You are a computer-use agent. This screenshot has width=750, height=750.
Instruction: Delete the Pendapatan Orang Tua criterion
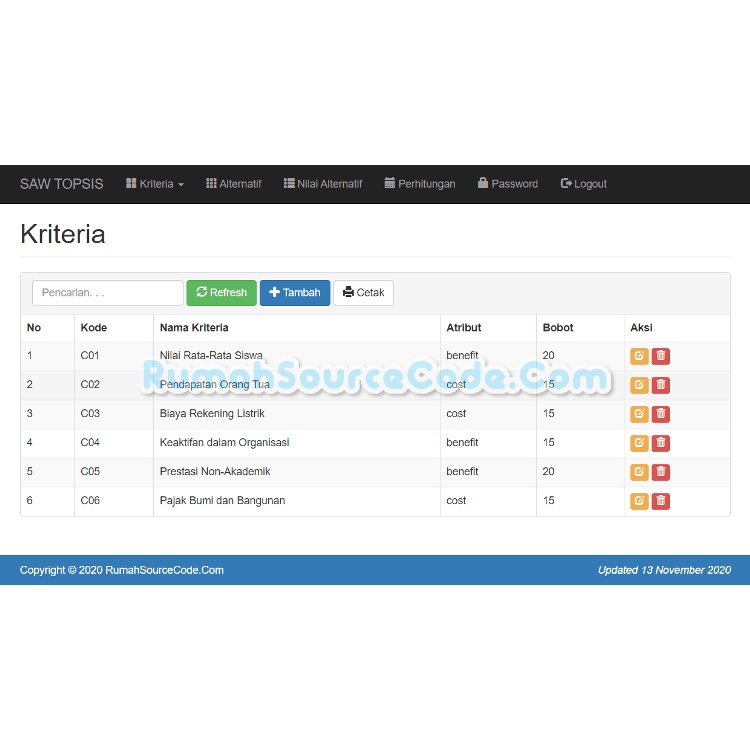pyautogui.click(x=661, y=385)
